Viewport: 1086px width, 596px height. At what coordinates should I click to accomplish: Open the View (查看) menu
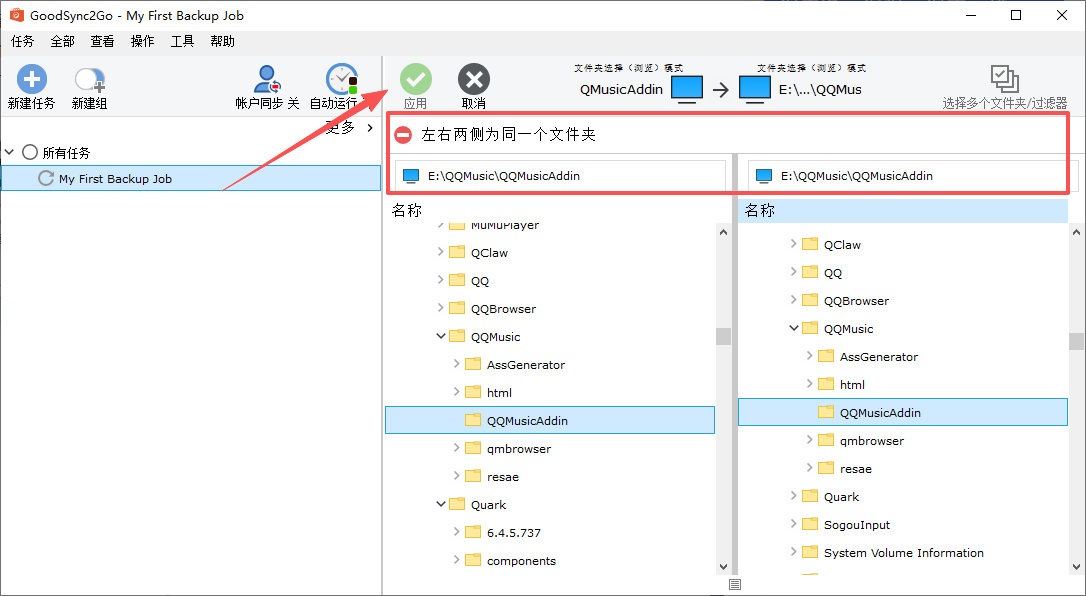coord(103,42)
